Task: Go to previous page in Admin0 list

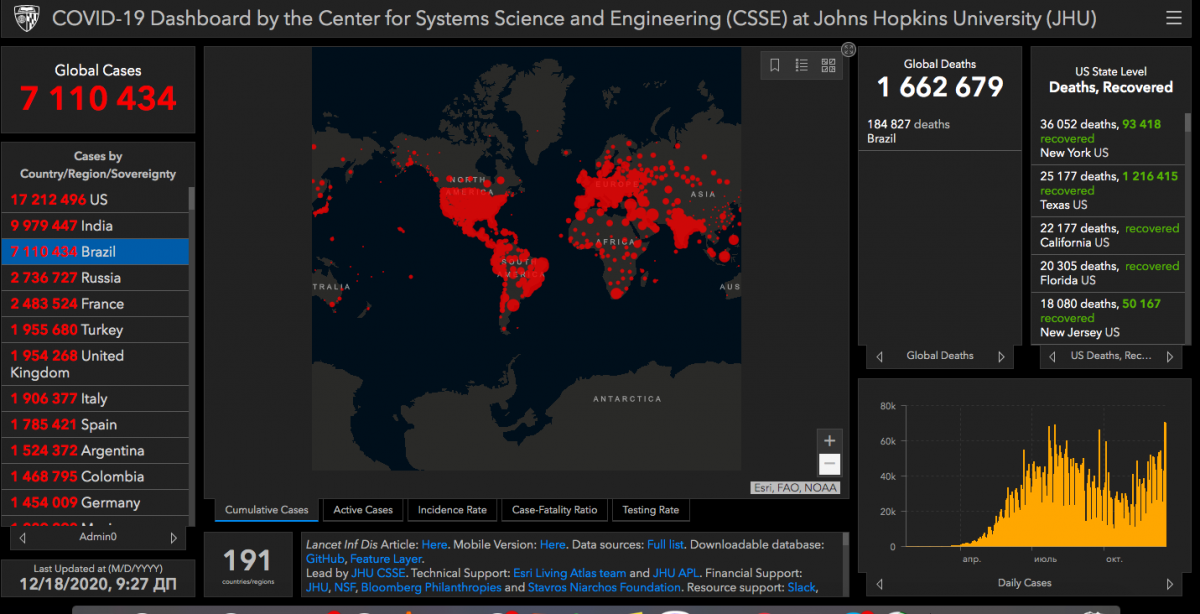Action: [22, 538]
